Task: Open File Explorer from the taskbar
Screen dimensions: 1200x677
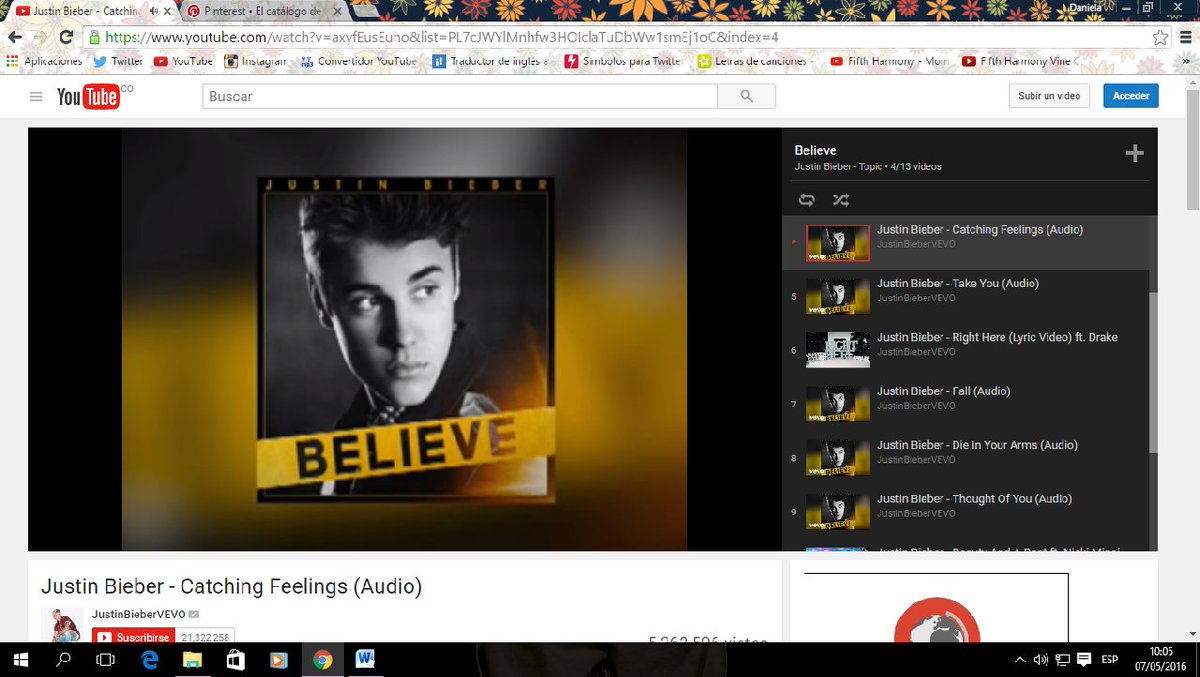Action: pos(192,660)
